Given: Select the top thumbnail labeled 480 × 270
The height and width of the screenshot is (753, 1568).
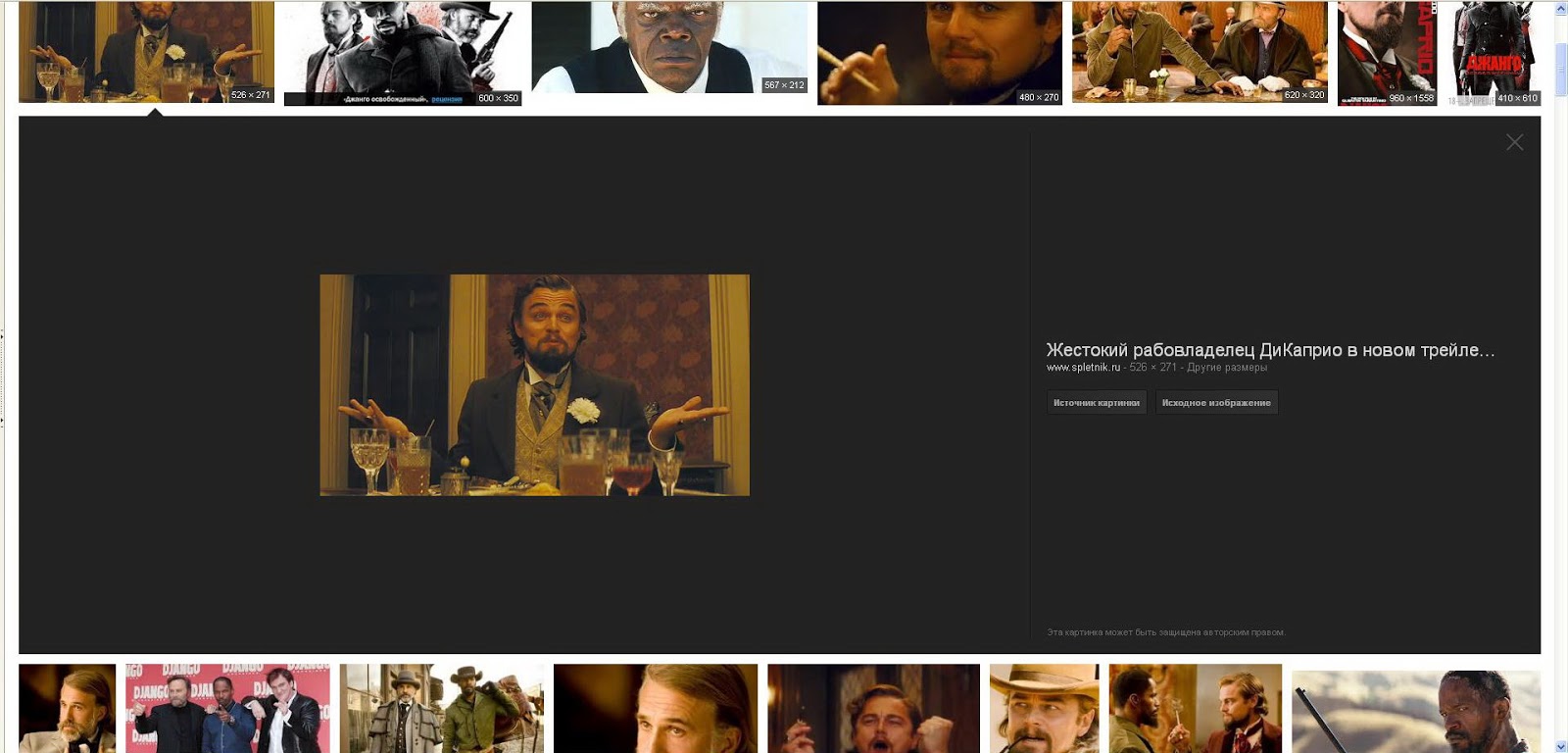Looking at the screenshot, I should pos(939,53).
